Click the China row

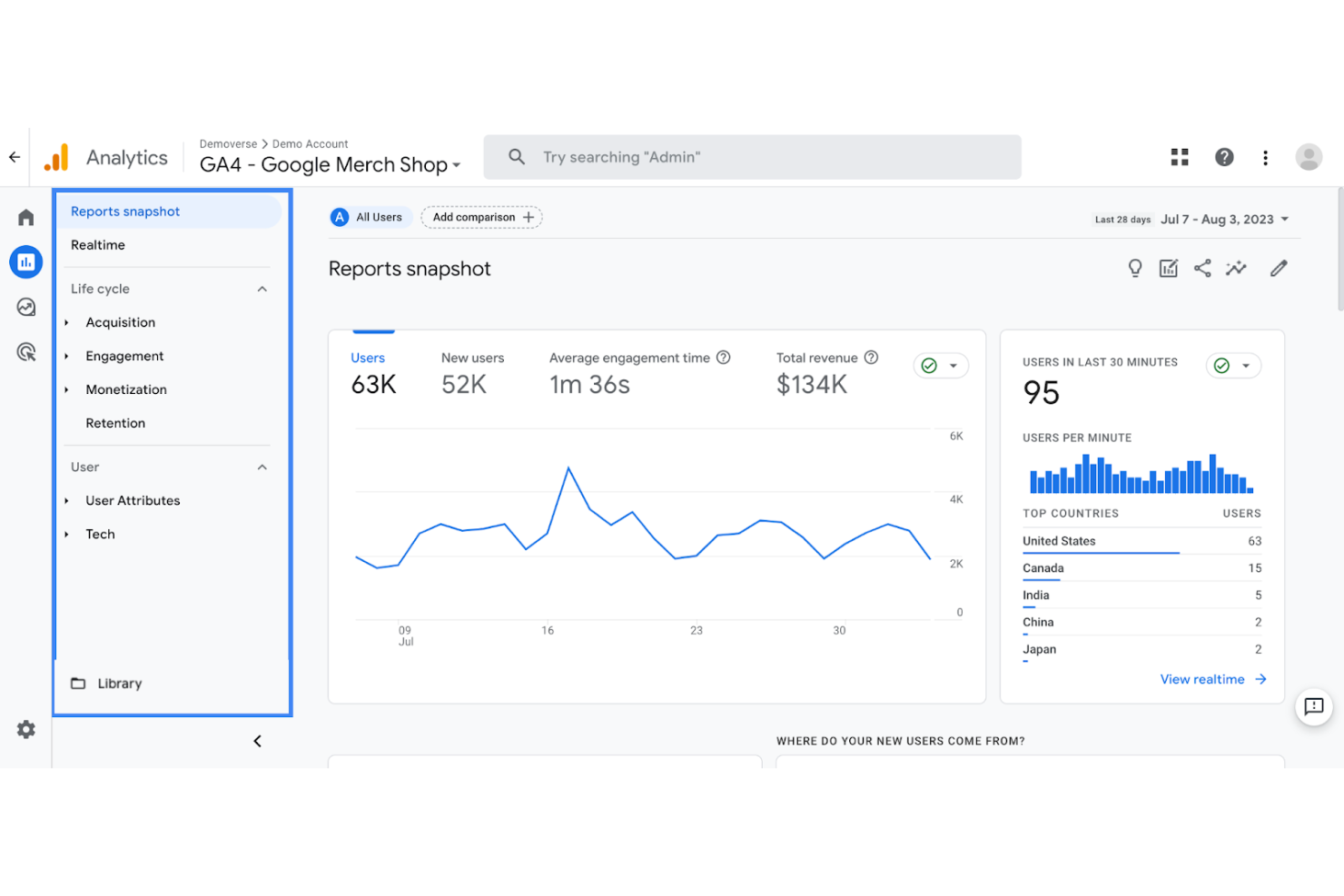(1141, 622)
